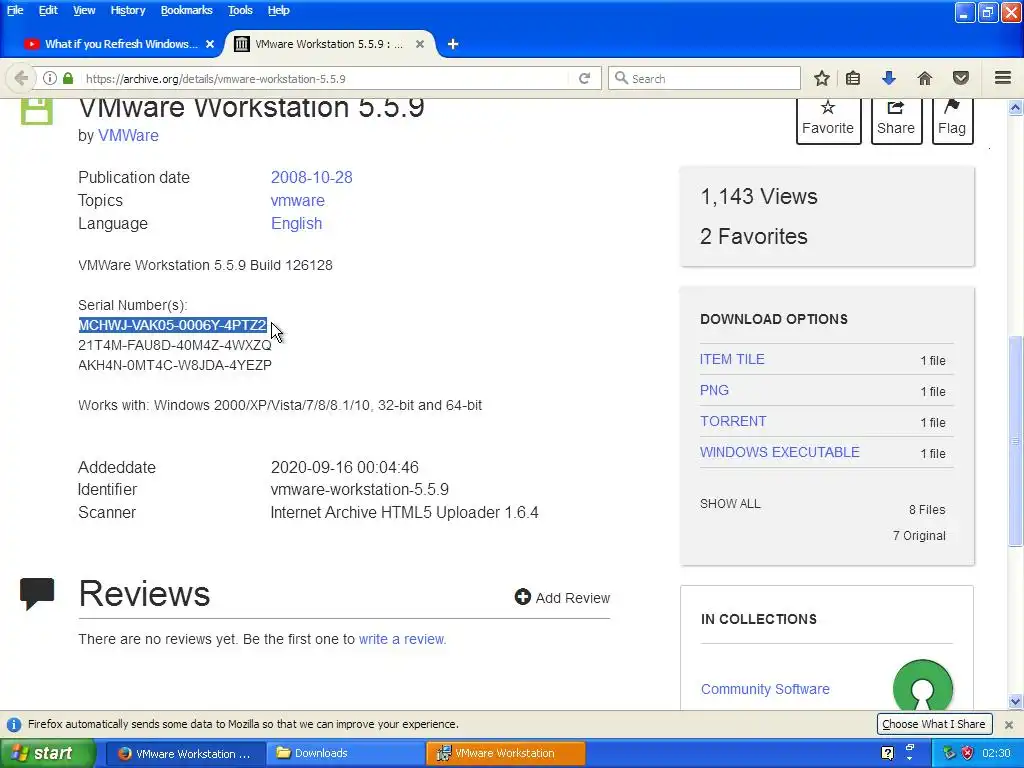Open the Edit menu

pos(48,10)
